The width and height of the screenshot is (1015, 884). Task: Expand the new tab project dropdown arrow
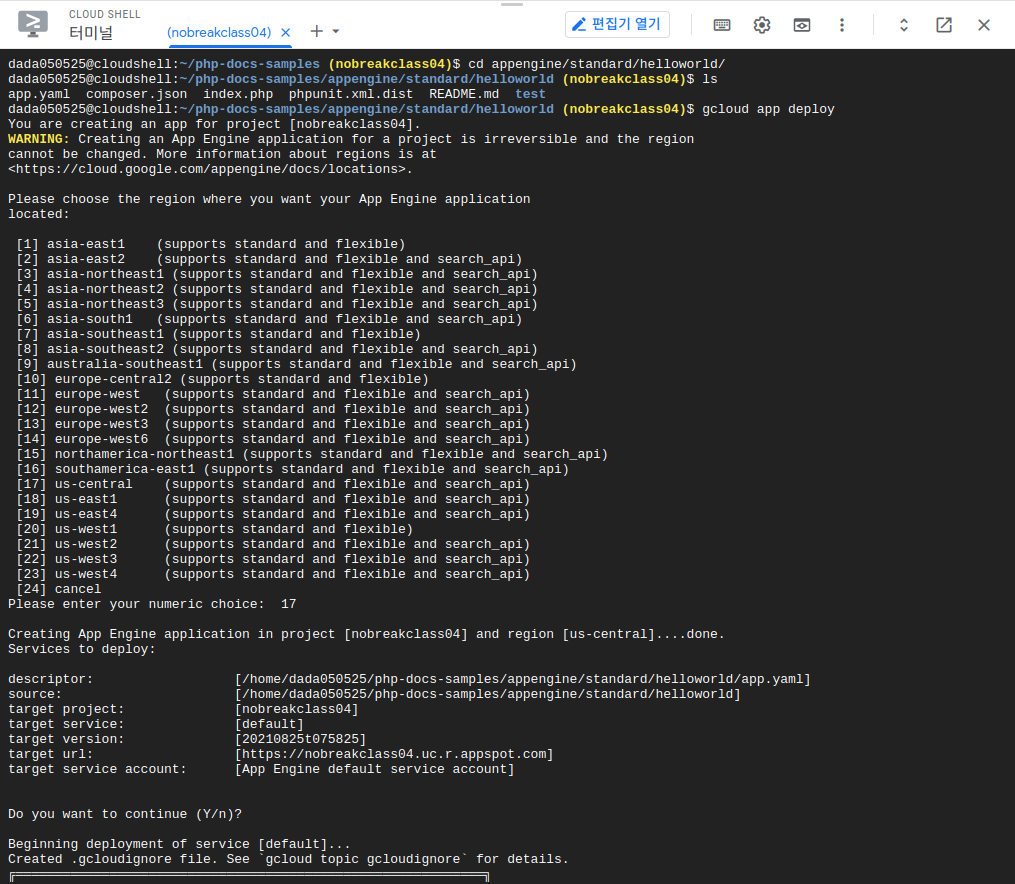335,31
